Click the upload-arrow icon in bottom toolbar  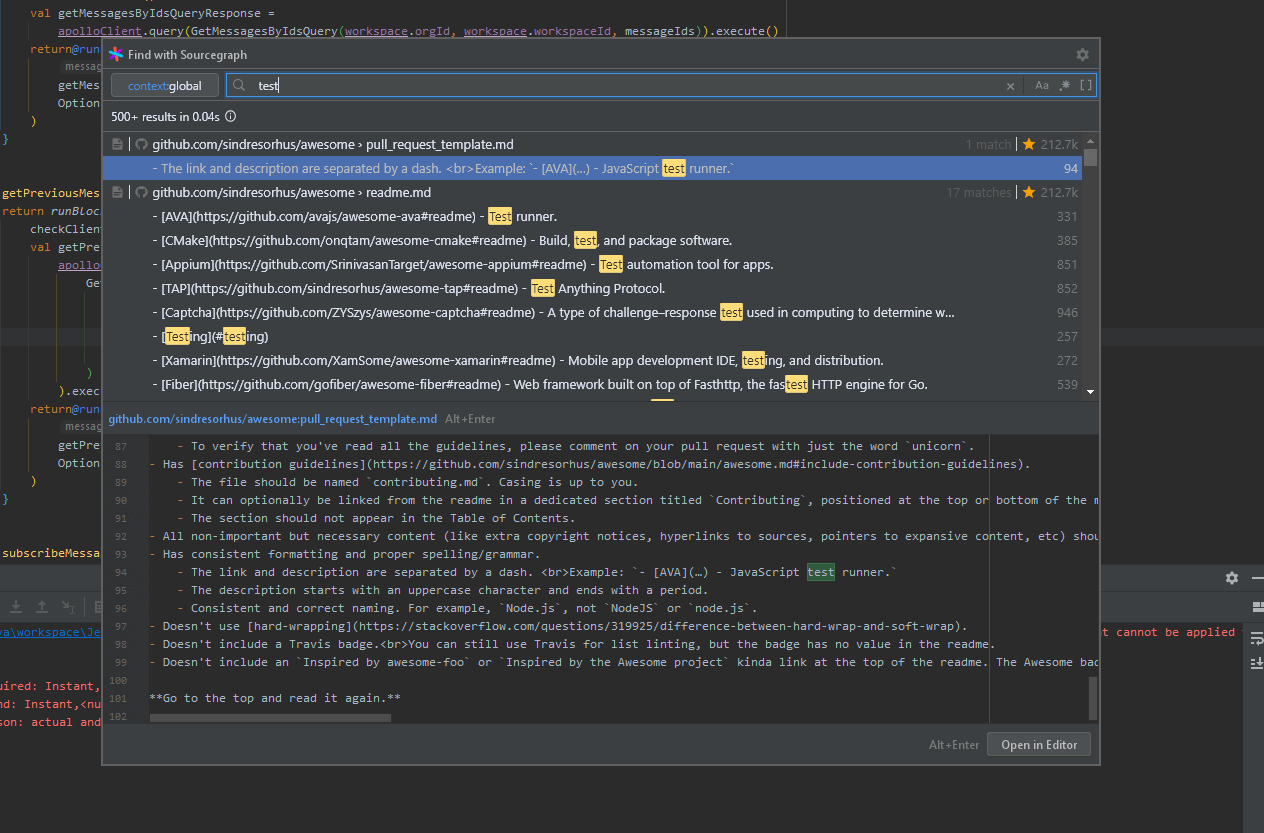tap(42, 606)
